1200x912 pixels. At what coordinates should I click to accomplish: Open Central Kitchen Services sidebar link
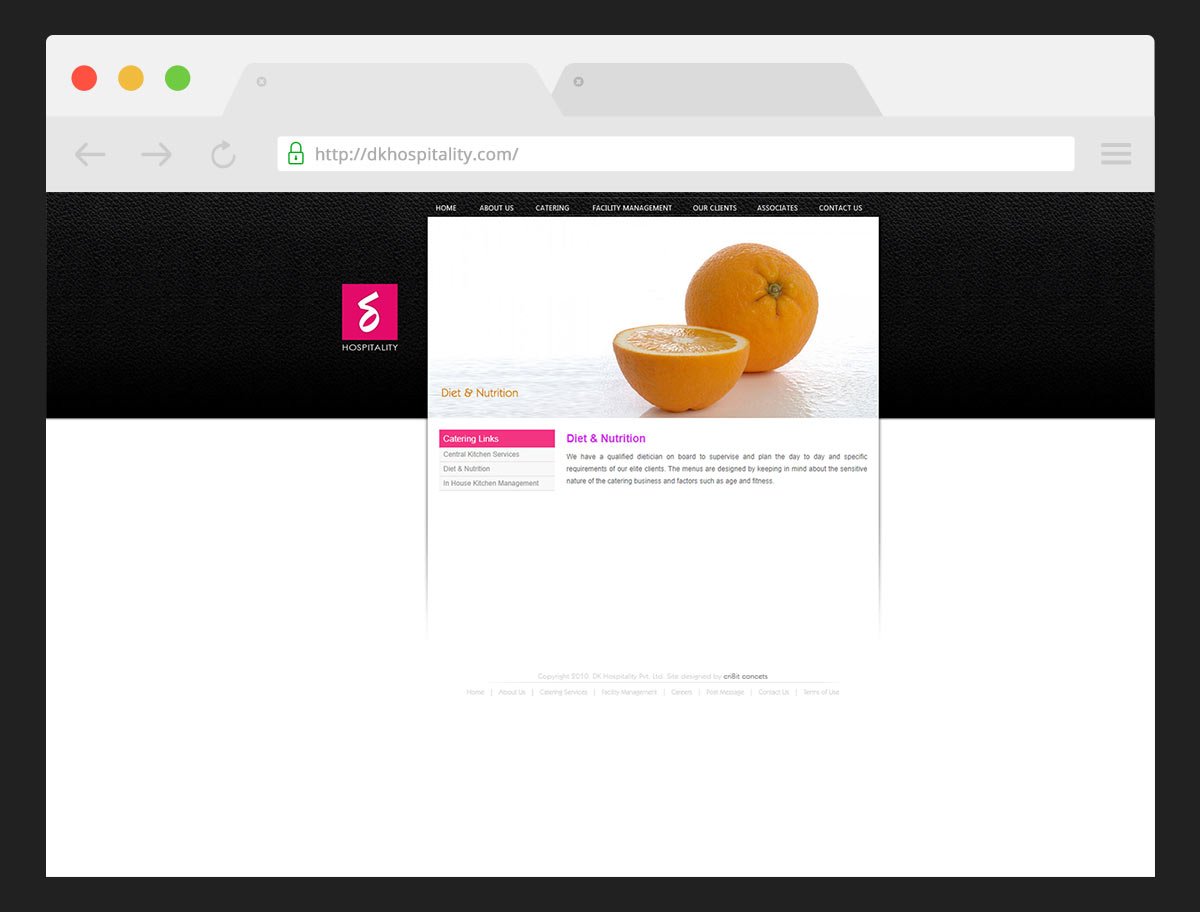pyautogui.click(x=481, y=455)
